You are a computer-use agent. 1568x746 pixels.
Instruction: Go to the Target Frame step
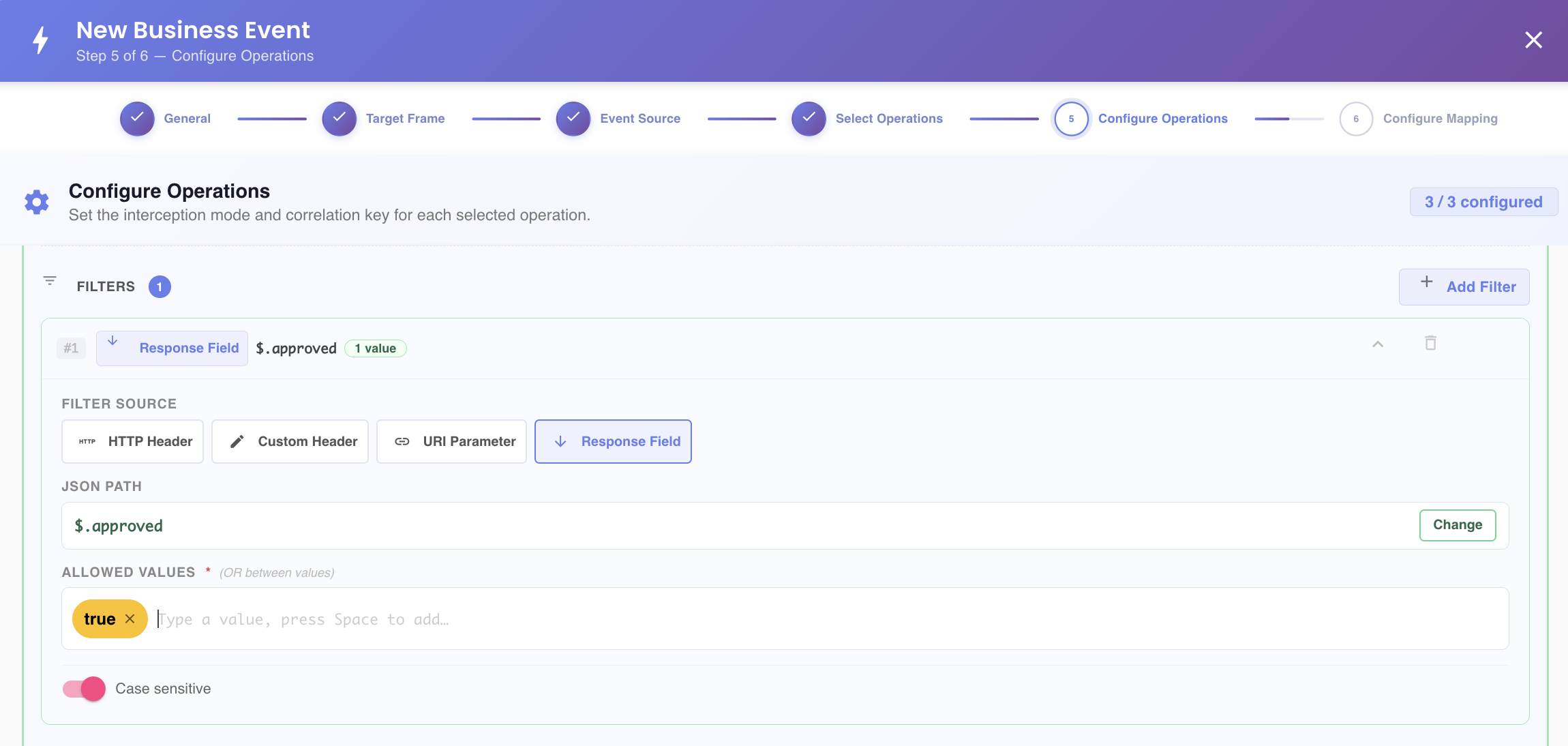384,119
